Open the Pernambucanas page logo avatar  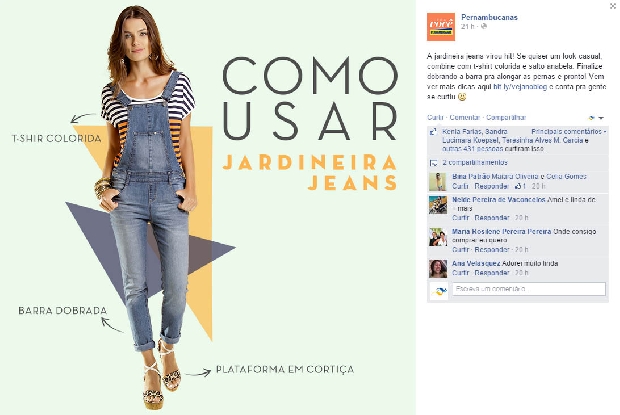click(440, 27)
